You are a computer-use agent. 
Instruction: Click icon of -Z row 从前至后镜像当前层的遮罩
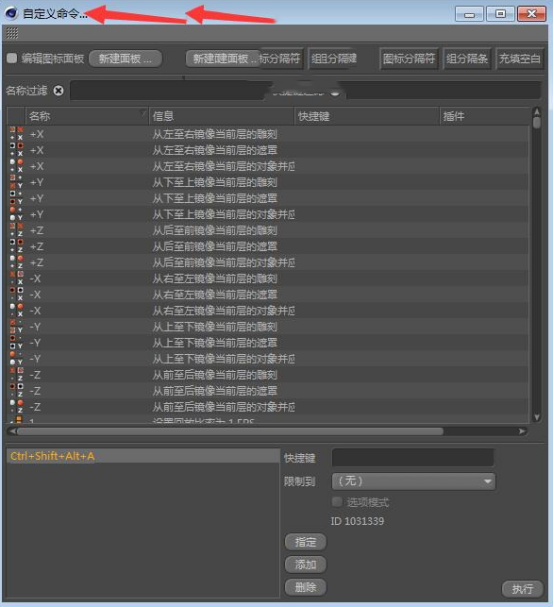click(x=16, y=391)
